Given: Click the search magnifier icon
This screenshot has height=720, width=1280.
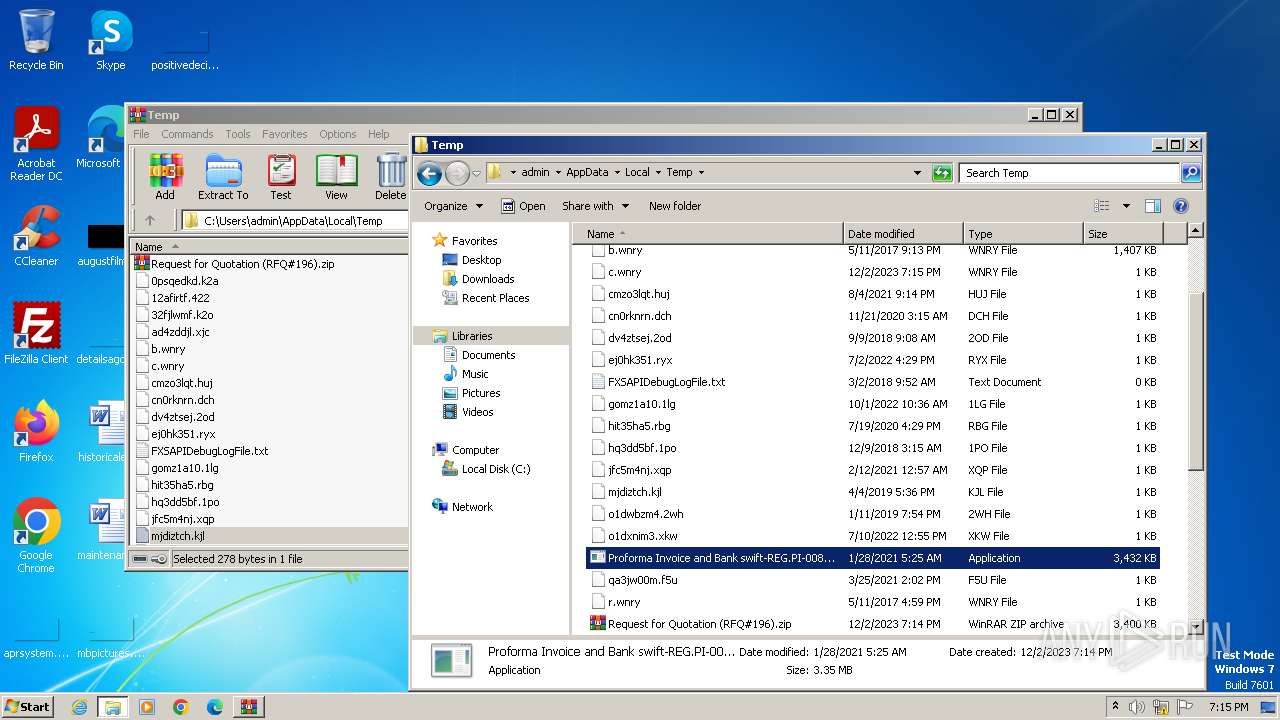Looking at the screenshot, I should (x=1190, y=173).
